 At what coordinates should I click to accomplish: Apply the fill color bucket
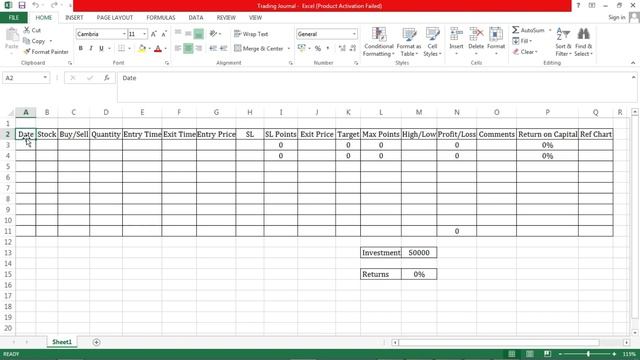142,49
